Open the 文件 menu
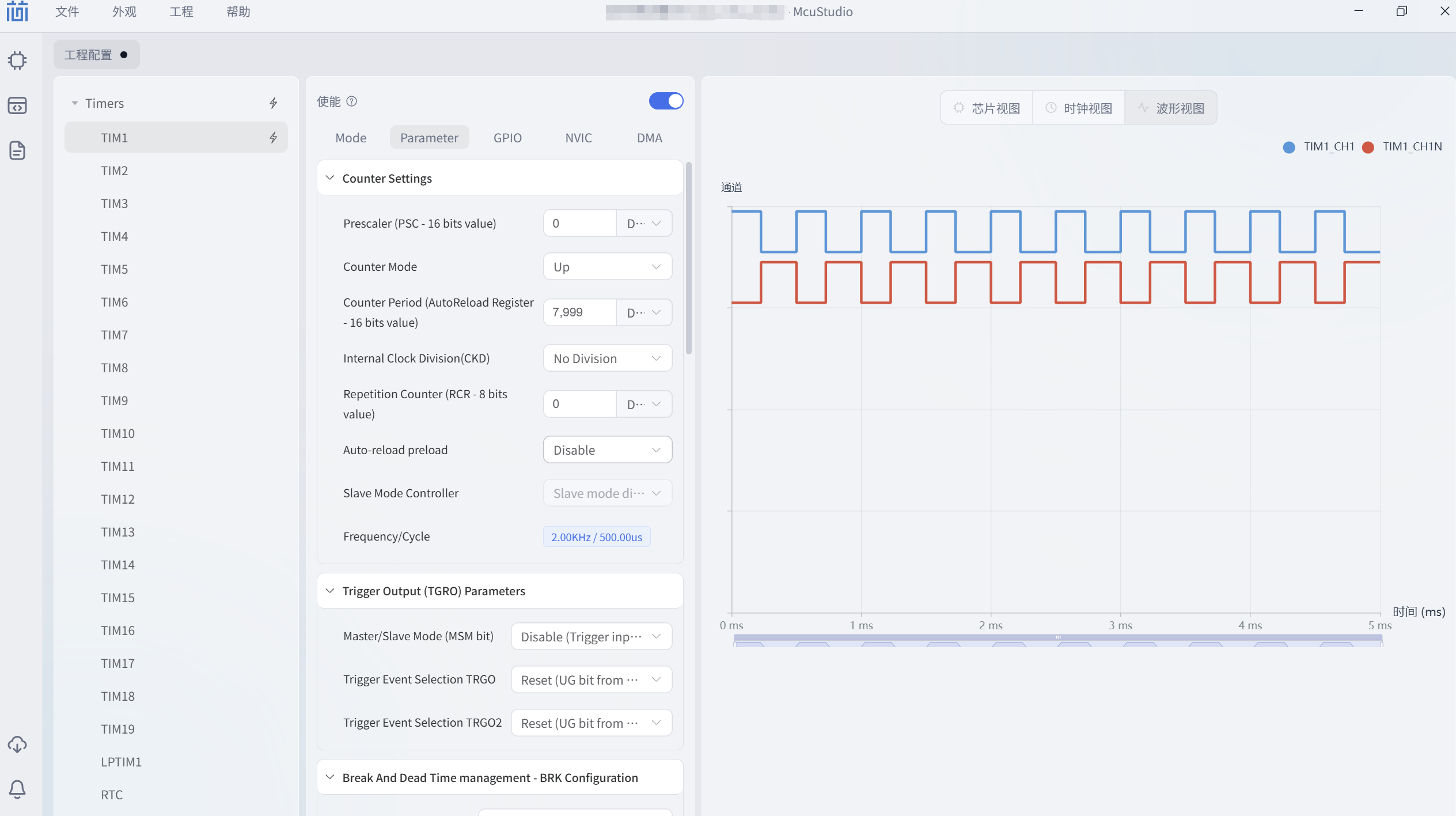Image resolution: width=1456 pixels, height=816 pixels. coord(67,12)
